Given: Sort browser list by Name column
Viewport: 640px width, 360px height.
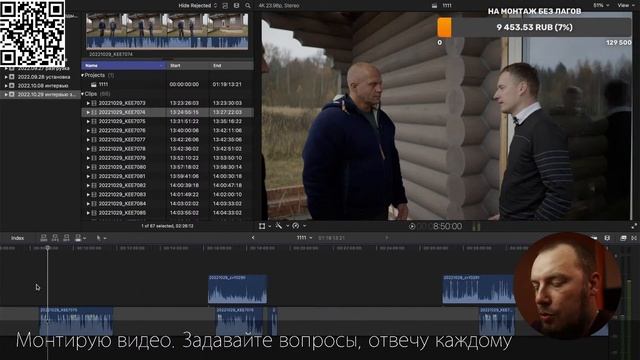Looking at the screenshot, I should pos(124,65).
